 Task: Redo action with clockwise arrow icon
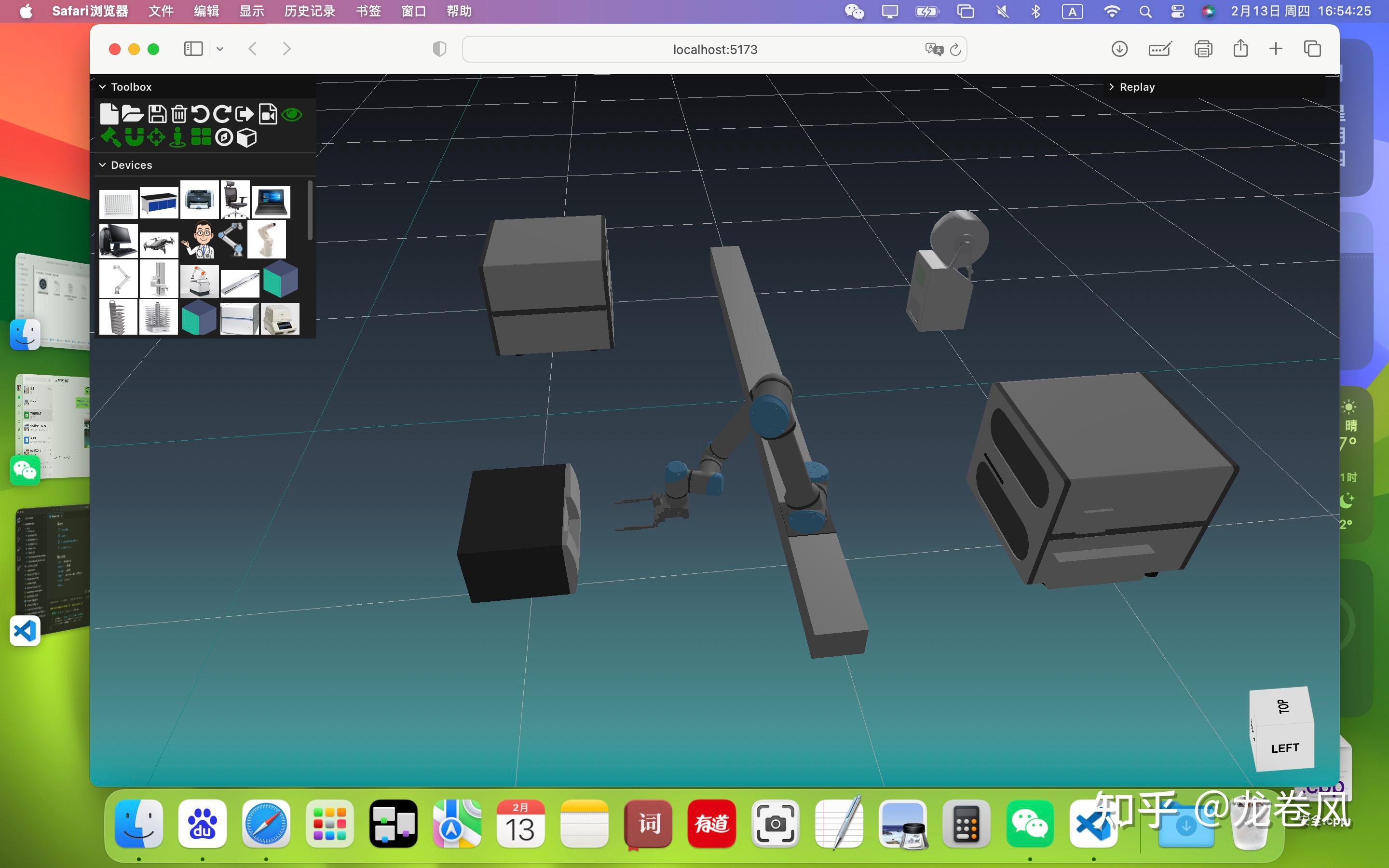[x=222, y=114]
